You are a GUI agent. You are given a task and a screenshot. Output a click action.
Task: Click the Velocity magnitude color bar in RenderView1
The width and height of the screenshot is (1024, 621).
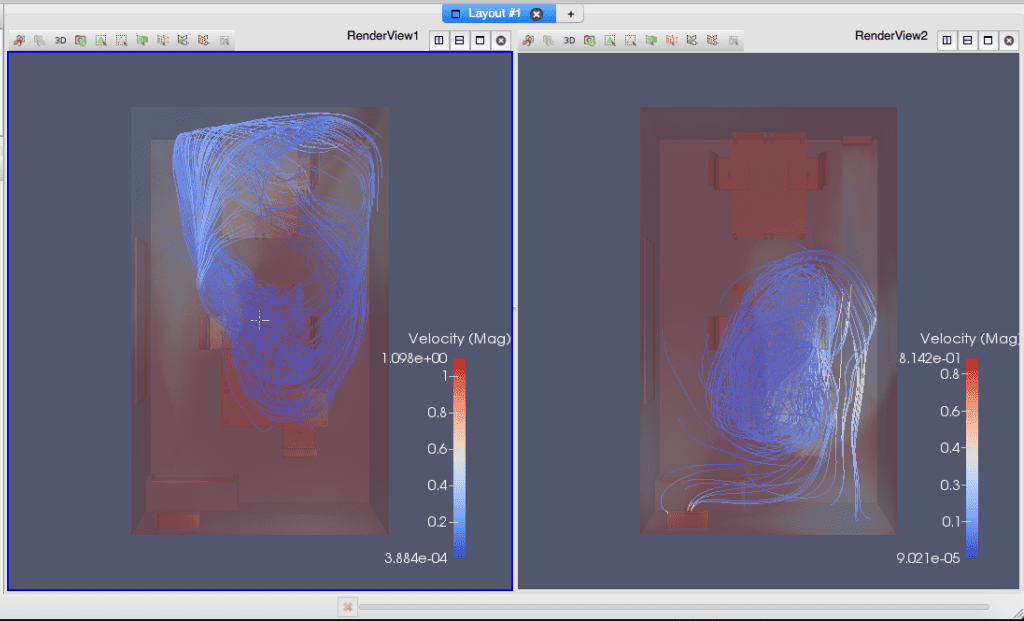point(460,450)
